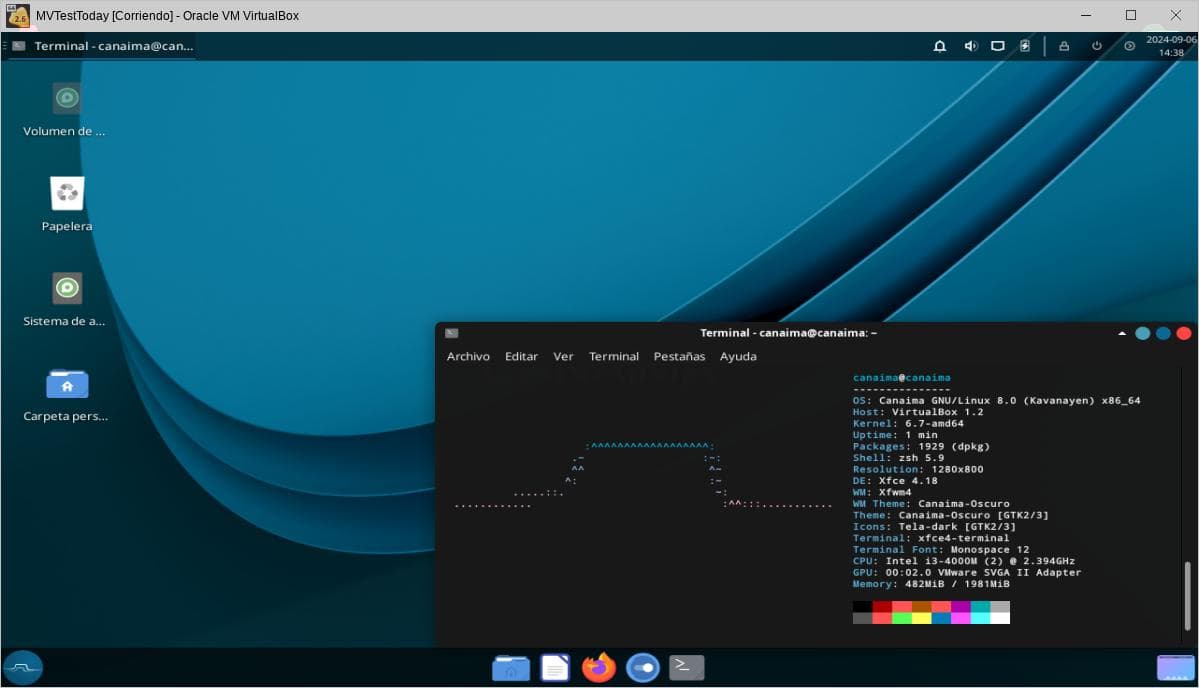
Task: Select the Volumen de... desktop icon
Action: point(65,110)
